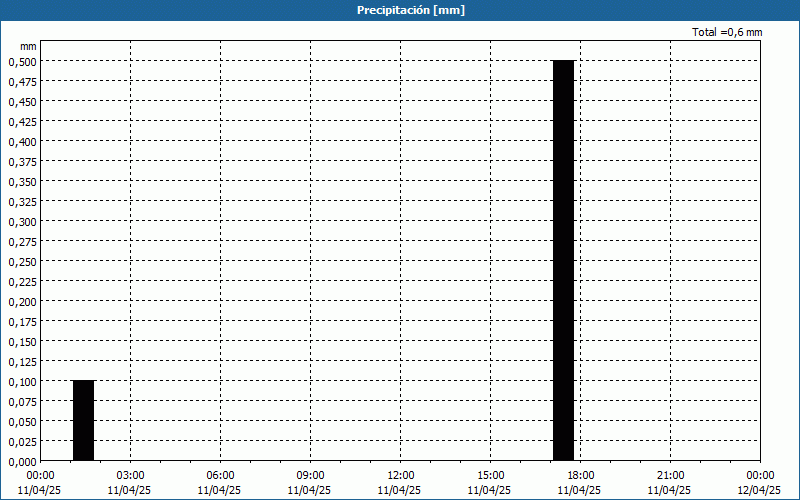Click the 15:00 time label

[x=490, y=476]
